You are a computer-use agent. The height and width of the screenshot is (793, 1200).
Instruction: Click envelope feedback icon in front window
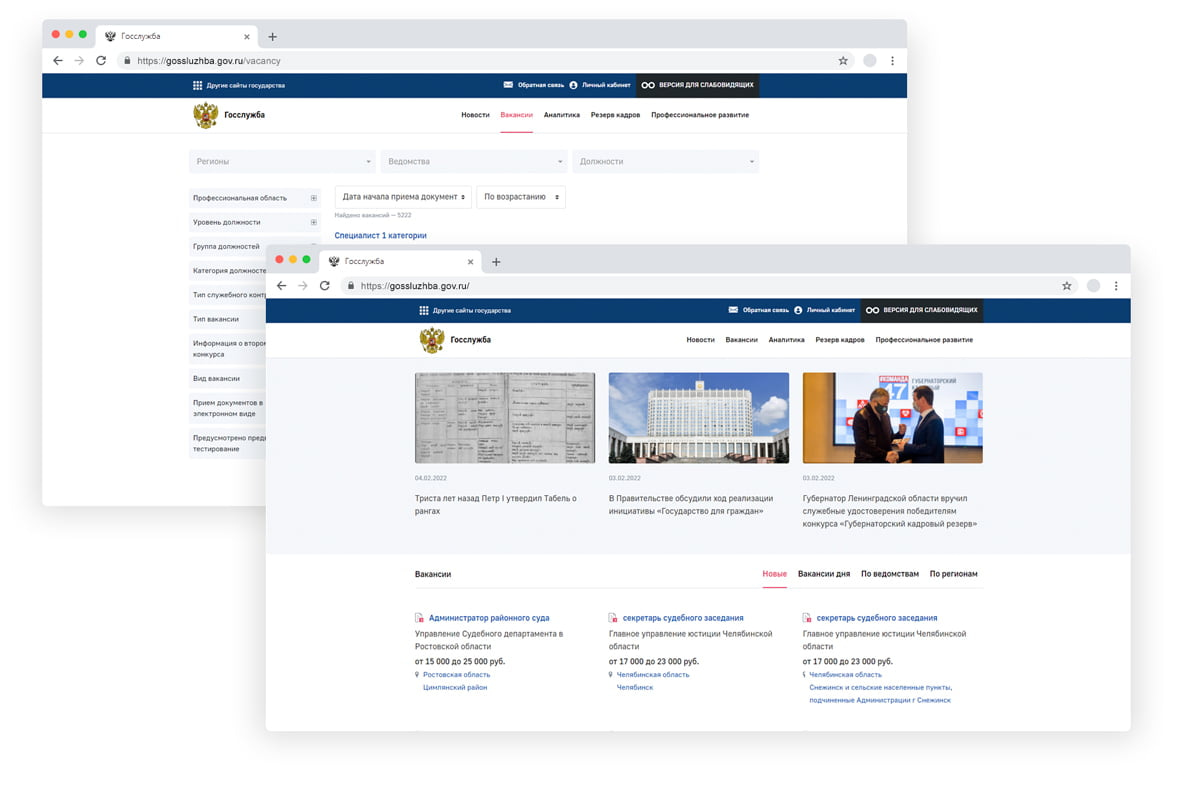pos(733,310)
